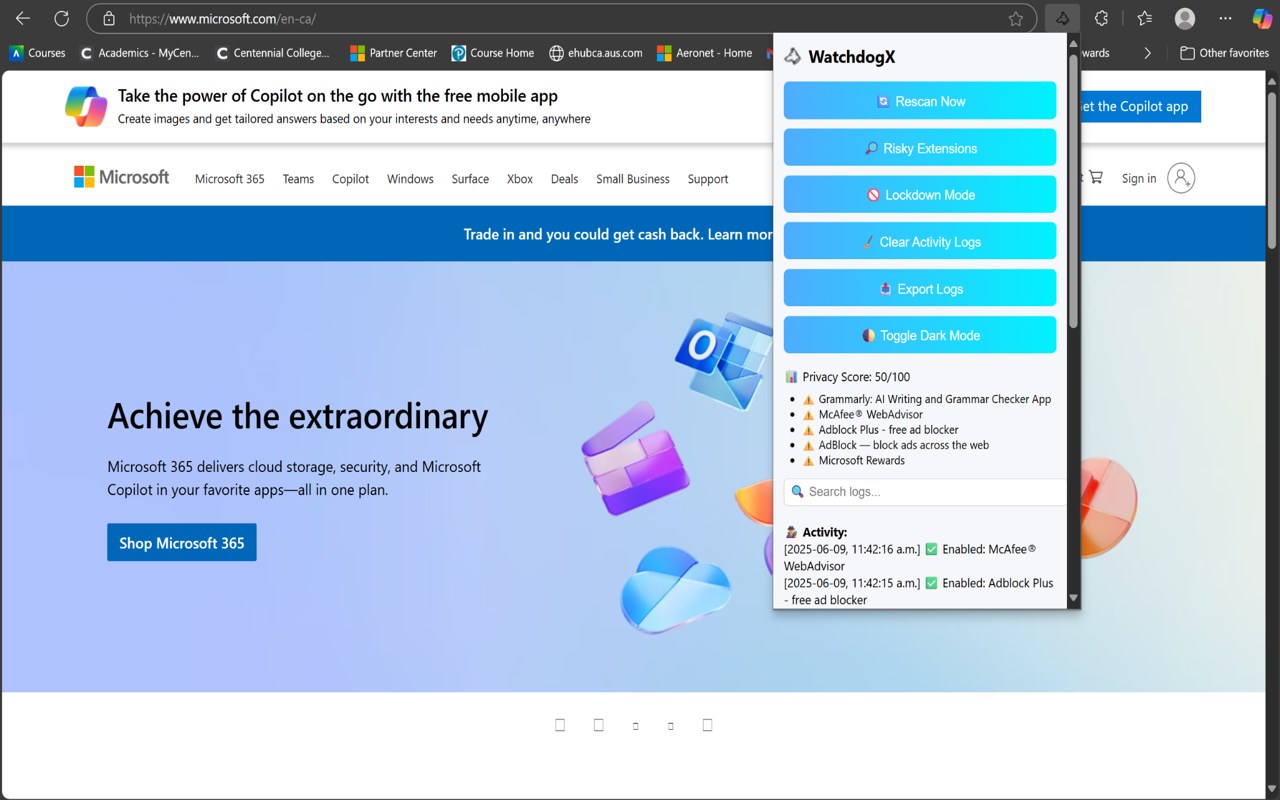
Task: Click the 11:42:16 McAfee activity log entry
Action: [912, 557]
